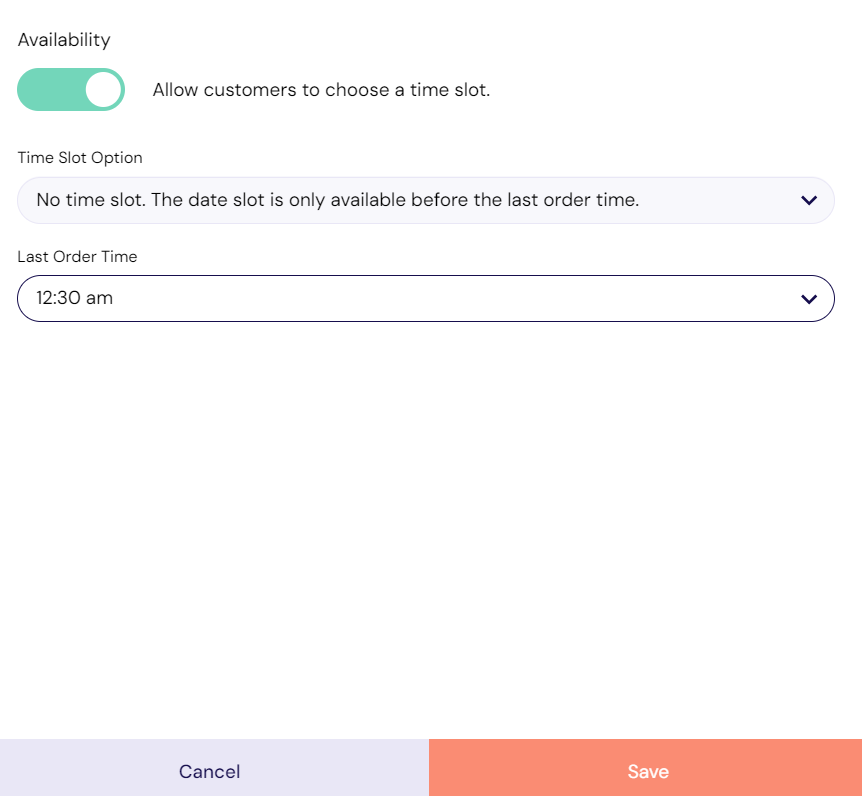This screenshot has height=796, width=862.
Task: Click the Availability heading
Action: pyautogui.click(x=64, y=40)
